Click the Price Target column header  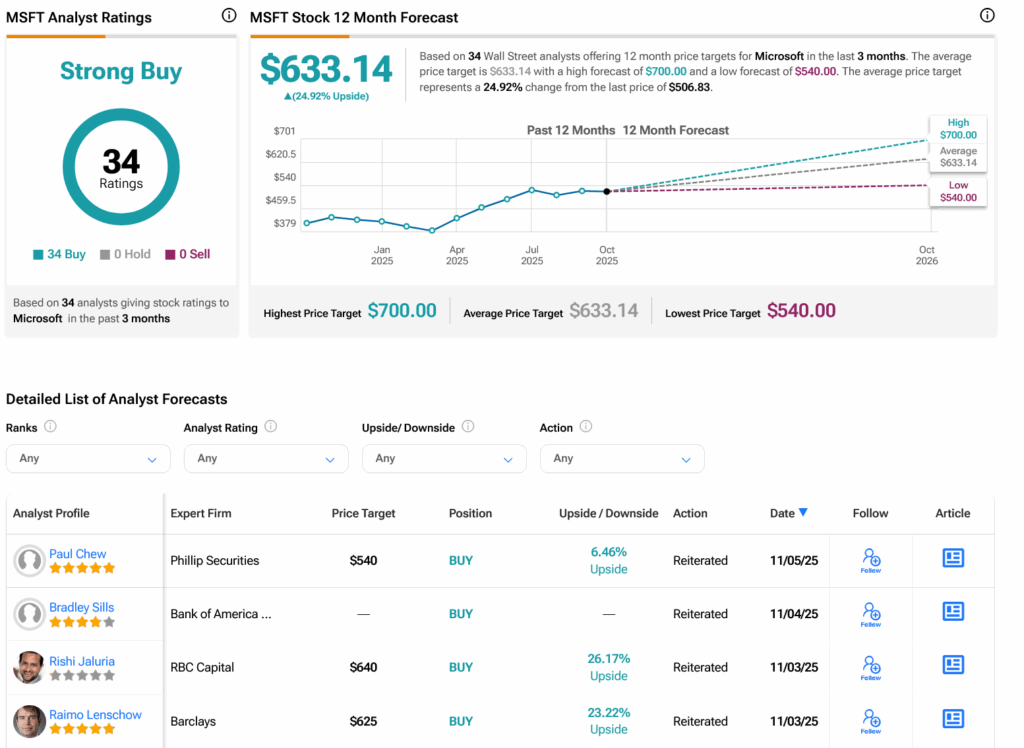(x=363, y=513)
